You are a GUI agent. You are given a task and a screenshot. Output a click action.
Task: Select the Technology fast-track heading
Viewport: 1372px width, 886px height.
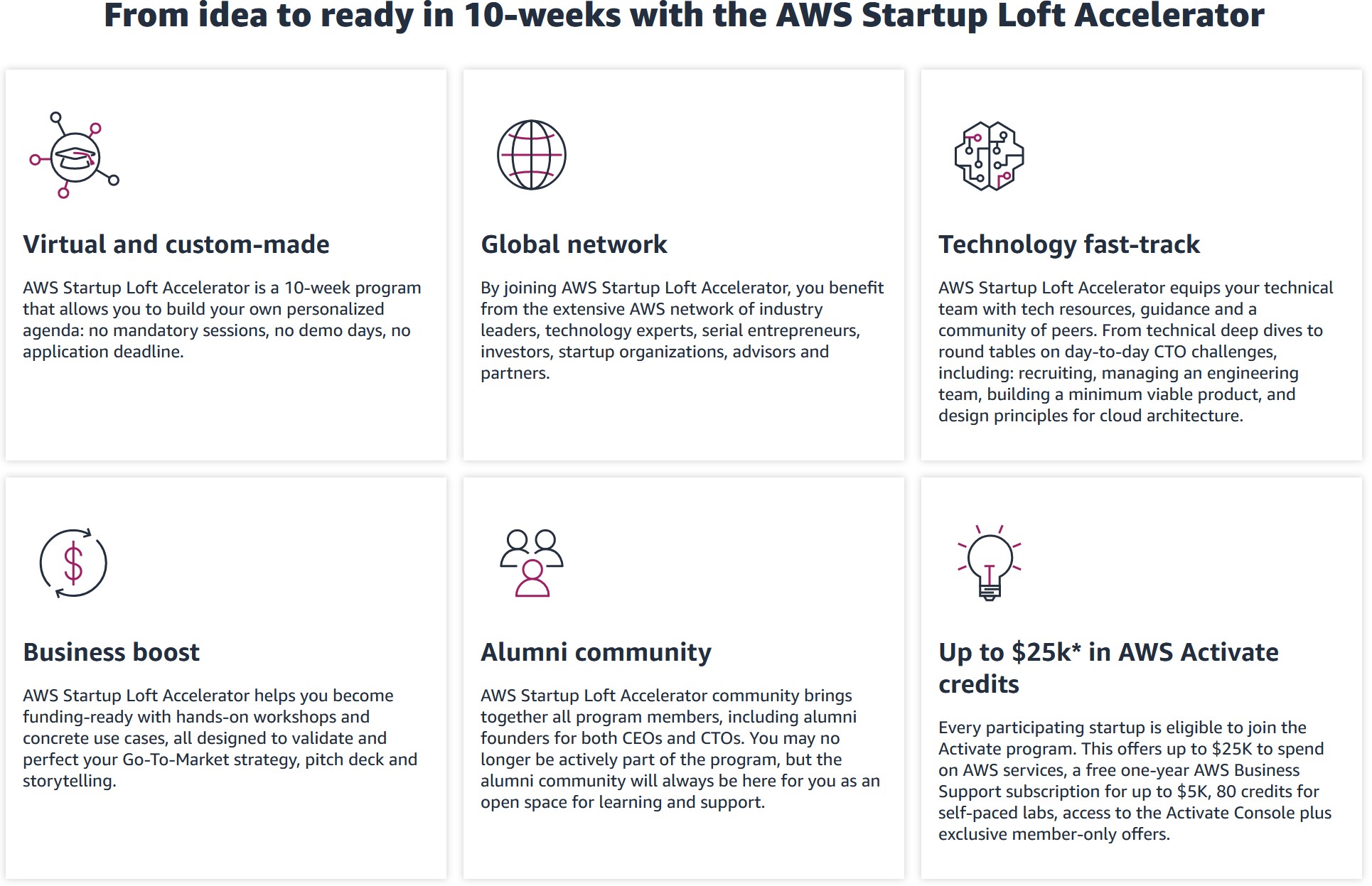[1068, 244]
